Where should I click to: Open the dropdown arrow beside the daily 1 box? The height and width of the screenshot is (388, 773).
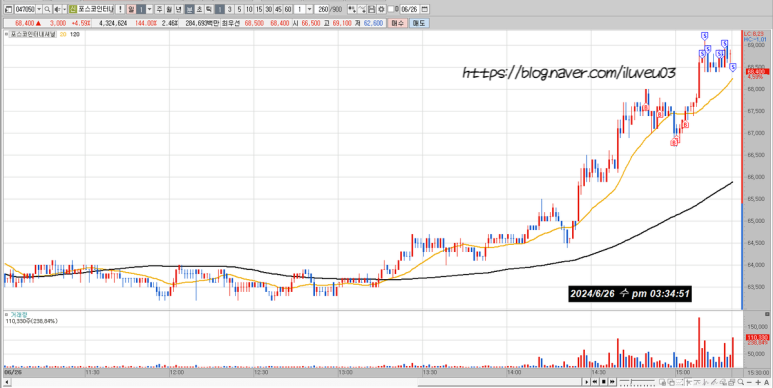tap(149, 9)
